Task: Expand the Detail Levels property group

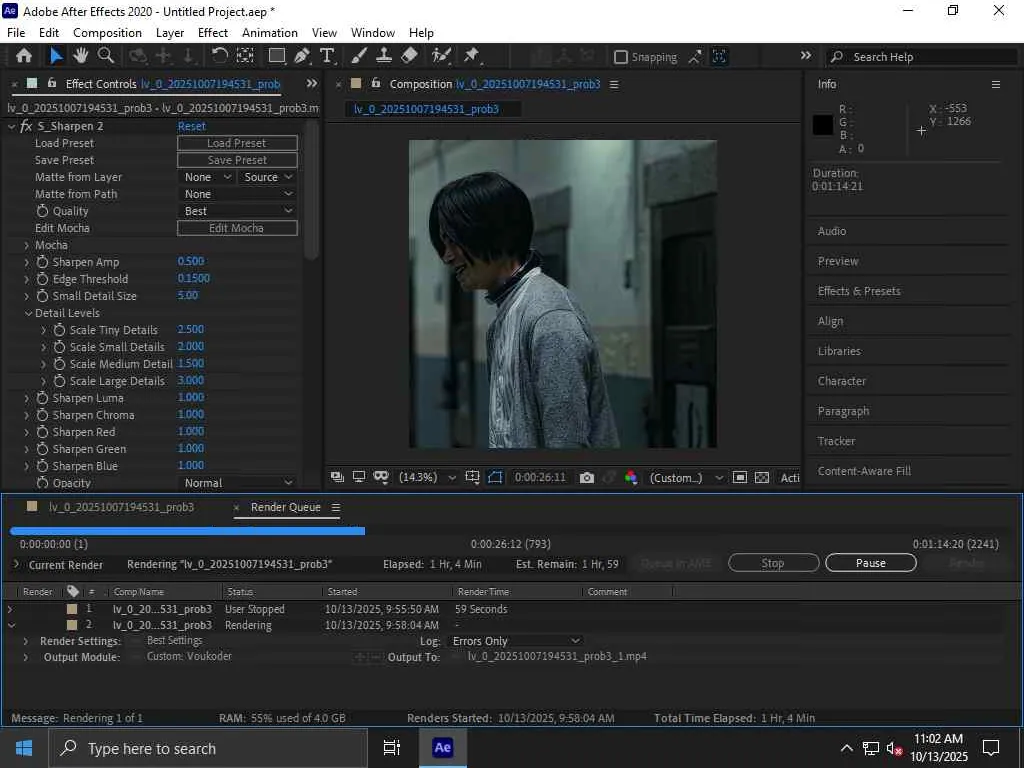Action: click(27, 313)
